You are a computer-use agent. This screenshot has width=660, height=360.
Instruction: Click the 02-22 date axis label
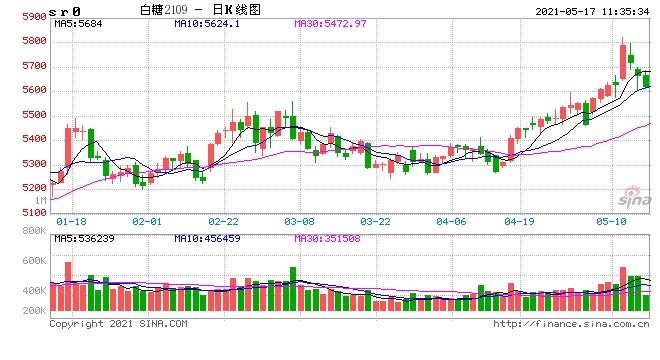(224, 221)
